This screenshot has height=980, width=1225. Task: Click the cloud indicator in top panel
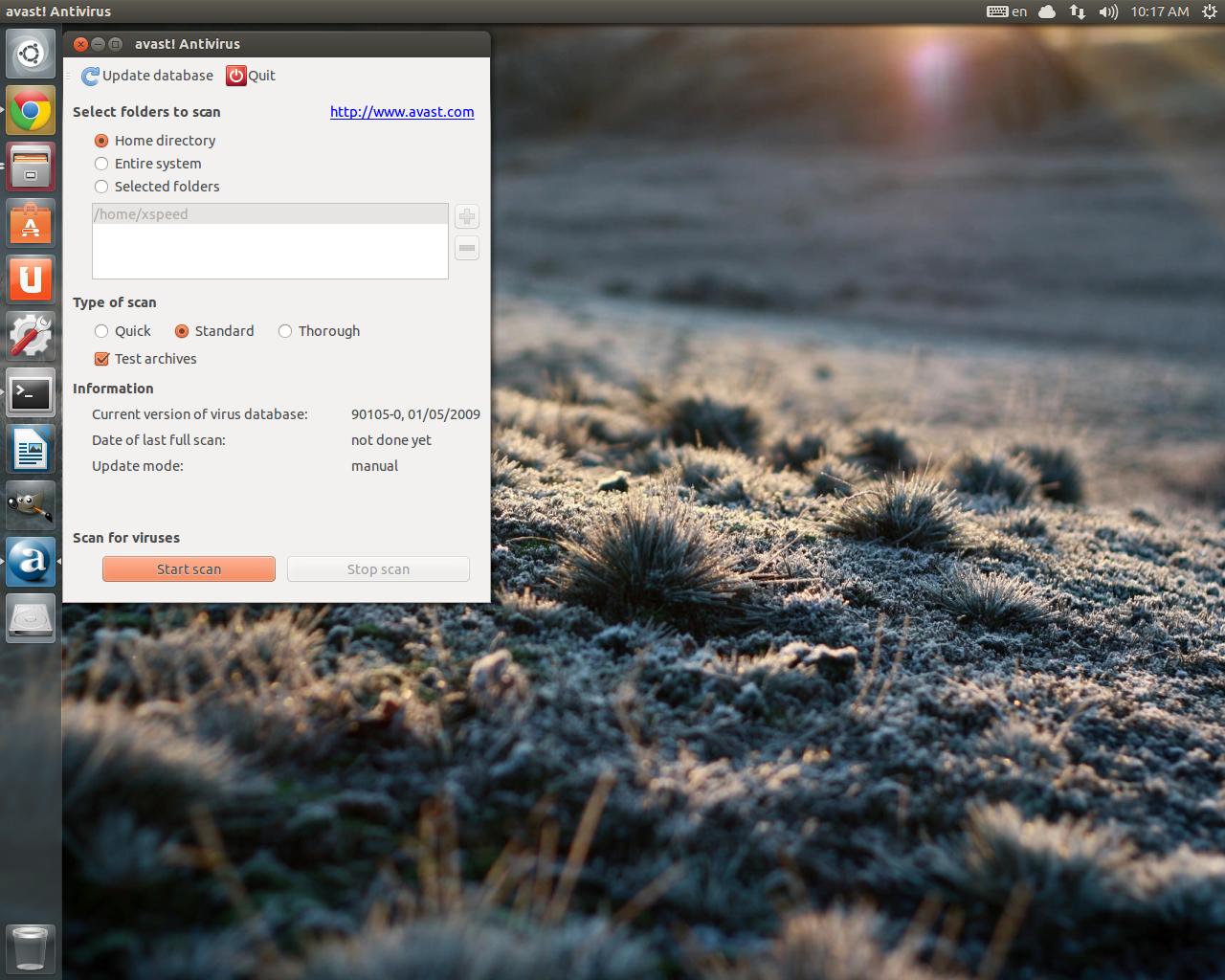[x=1047, y=11]
